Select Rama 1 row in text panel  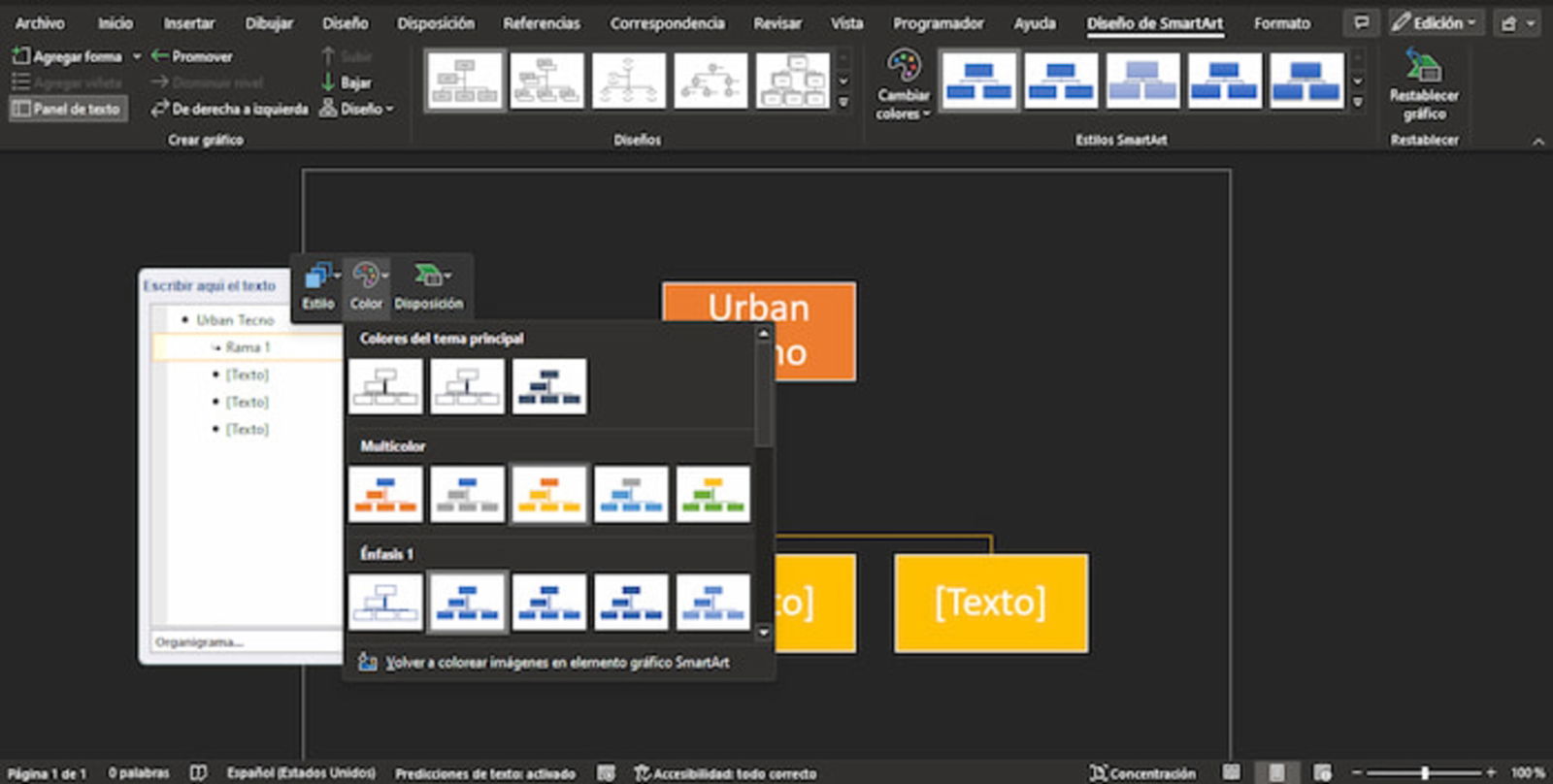pos(248,346)
